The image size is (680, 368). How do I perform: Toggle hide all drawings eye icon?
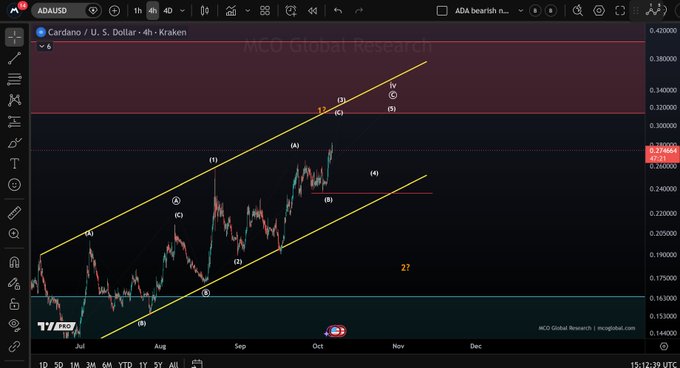tap(14, 325)
